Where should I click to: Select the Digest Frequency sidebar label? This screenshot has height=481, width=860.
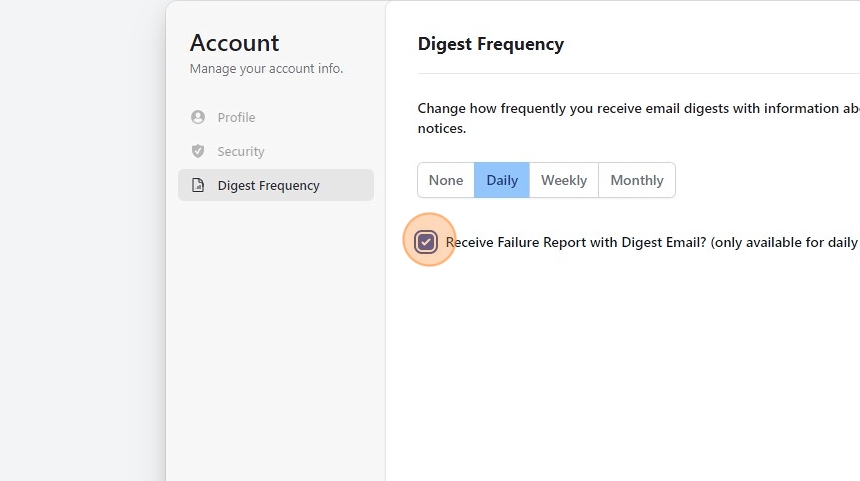268,185
